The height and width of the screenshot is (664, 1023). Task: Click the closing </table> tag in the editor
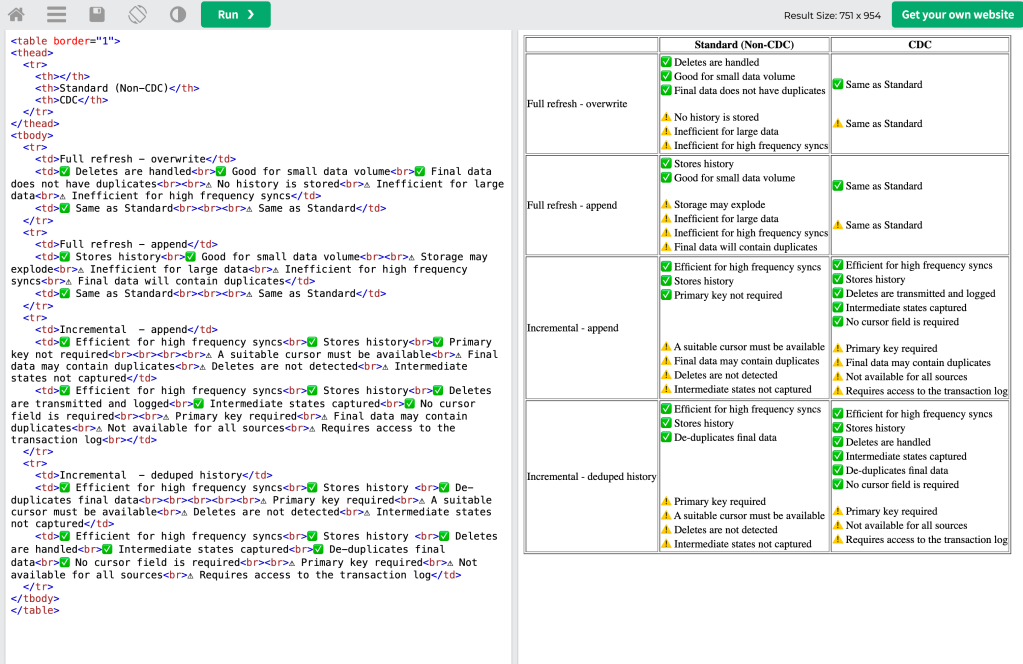[35, 610]
